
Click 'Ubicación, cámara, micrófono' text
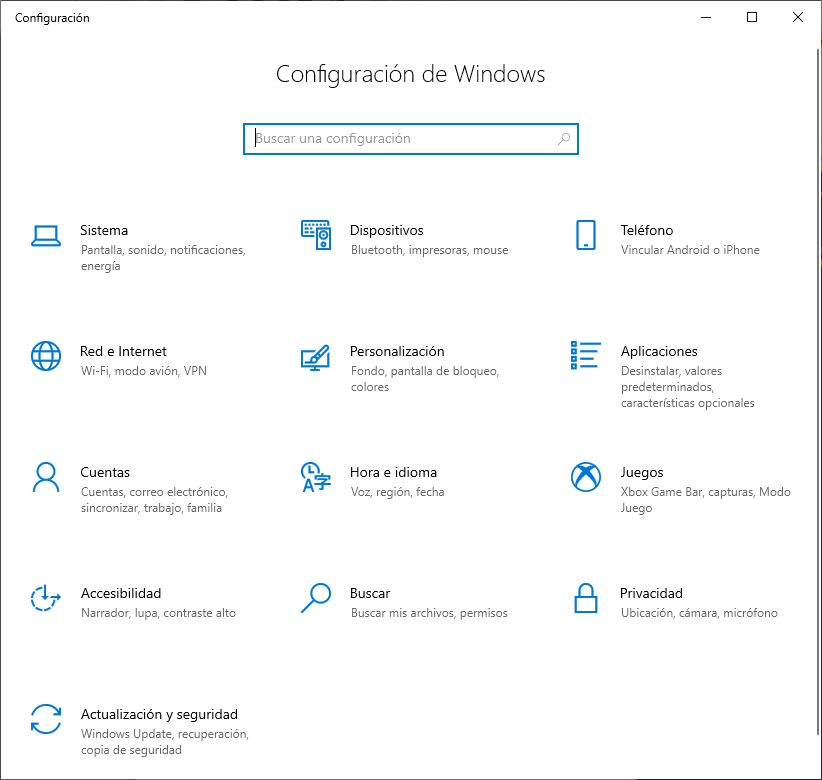[699, 614]
